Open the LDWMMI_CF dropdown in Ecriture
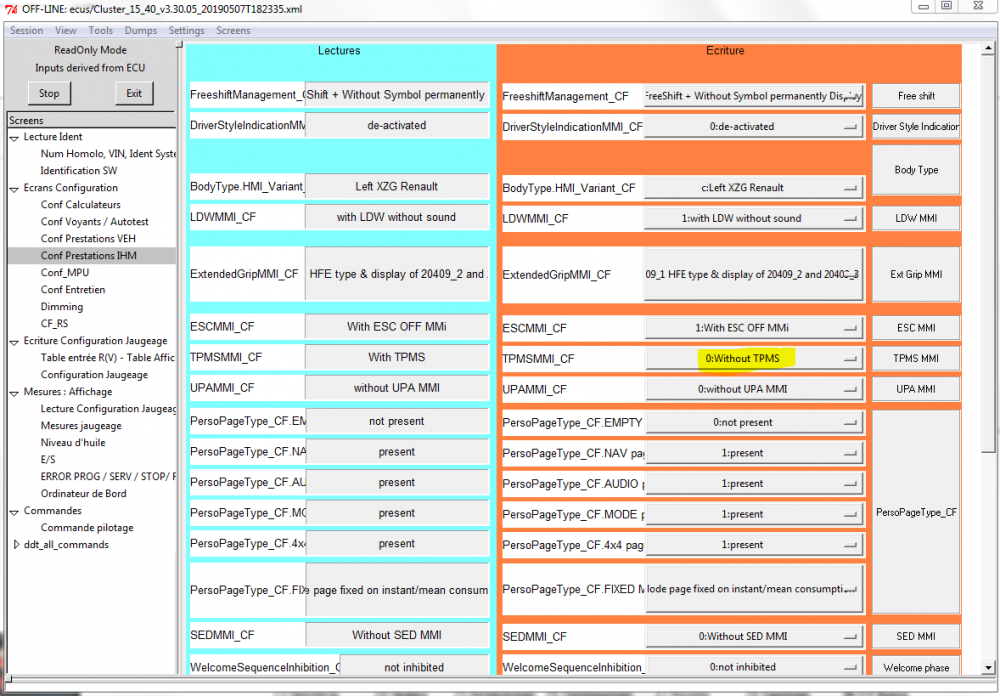 (754, 218)
